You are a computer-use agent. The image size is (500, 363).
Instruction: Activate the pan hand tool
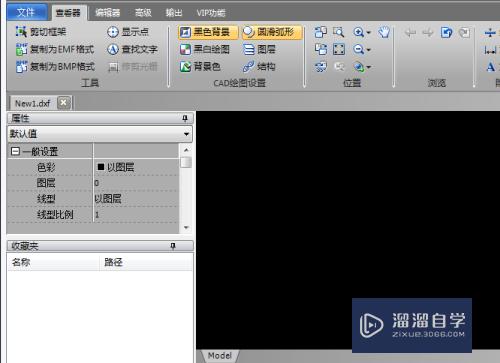(384, 32)
